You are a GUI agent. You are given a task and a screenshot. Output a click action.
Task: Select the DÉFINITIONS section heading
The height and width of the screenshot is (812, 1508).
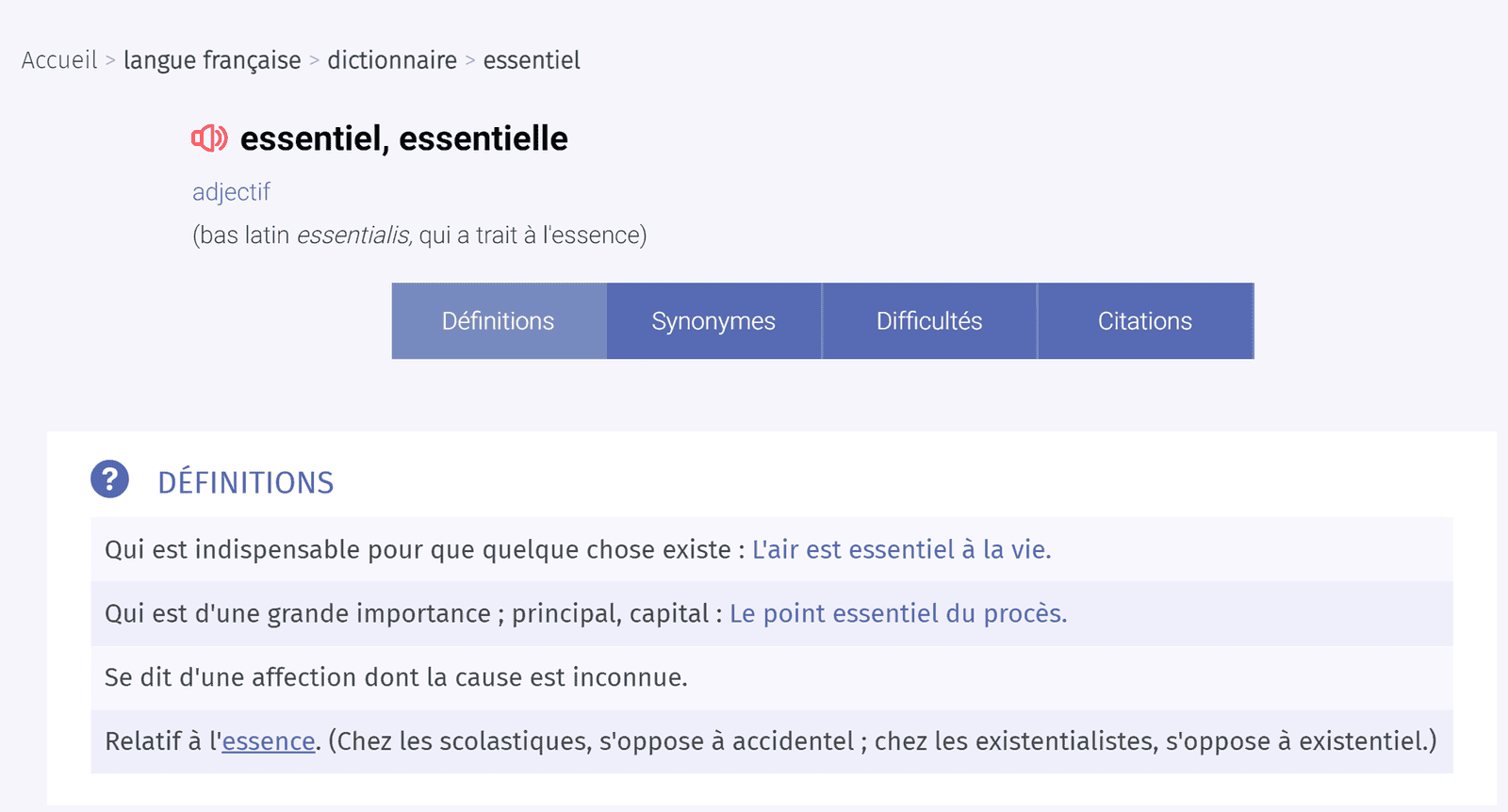pos(246,482)
